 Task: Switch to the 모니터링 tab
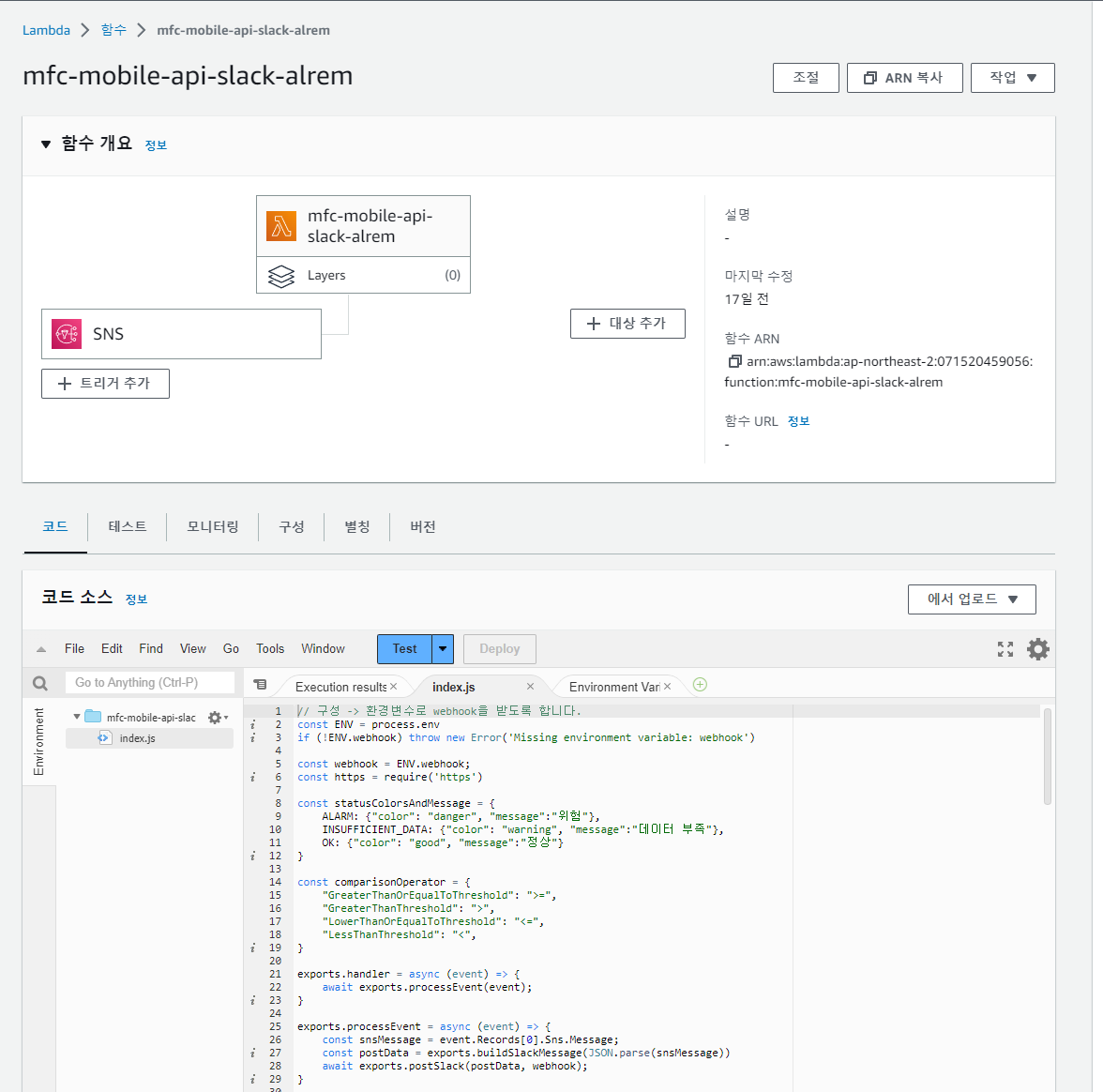[212, 526]
